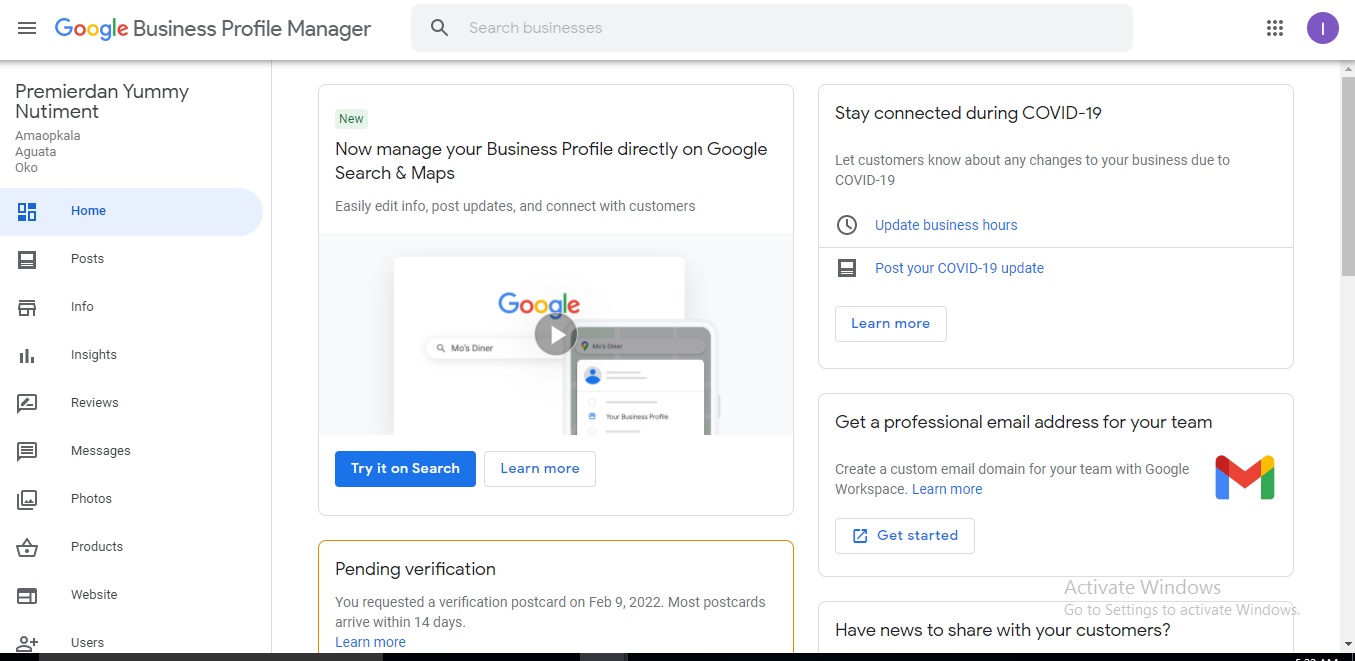Click the Posts sidebar icon
1355x661 pixels.
[27, 259]
